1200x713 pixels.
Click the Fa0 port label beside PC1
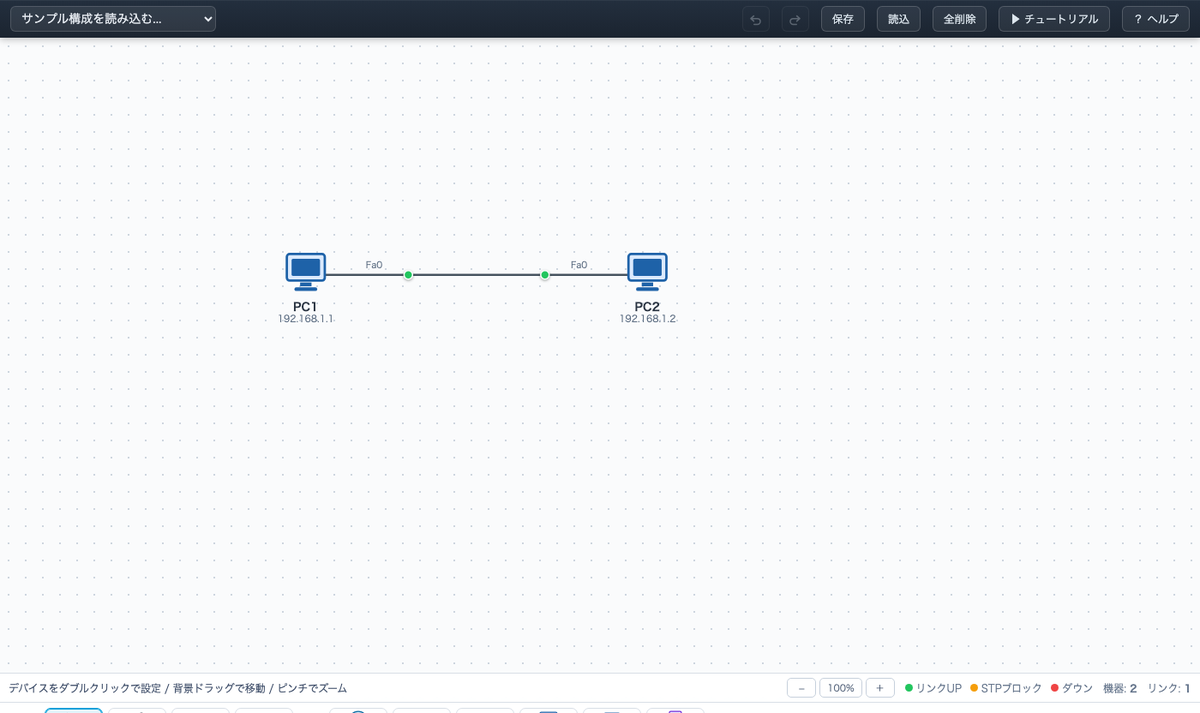click(x=374, y=265)
